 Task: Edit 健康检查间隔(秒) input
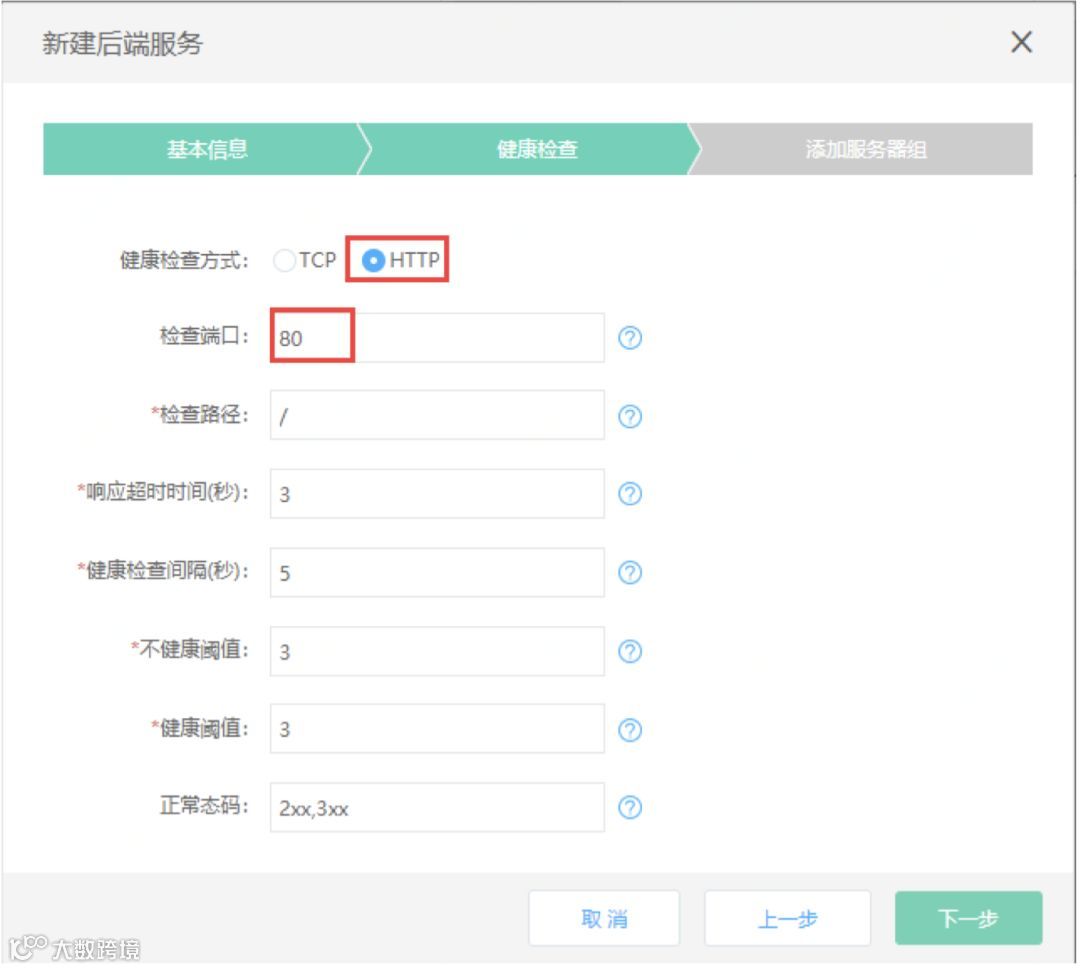coord(437,572)
